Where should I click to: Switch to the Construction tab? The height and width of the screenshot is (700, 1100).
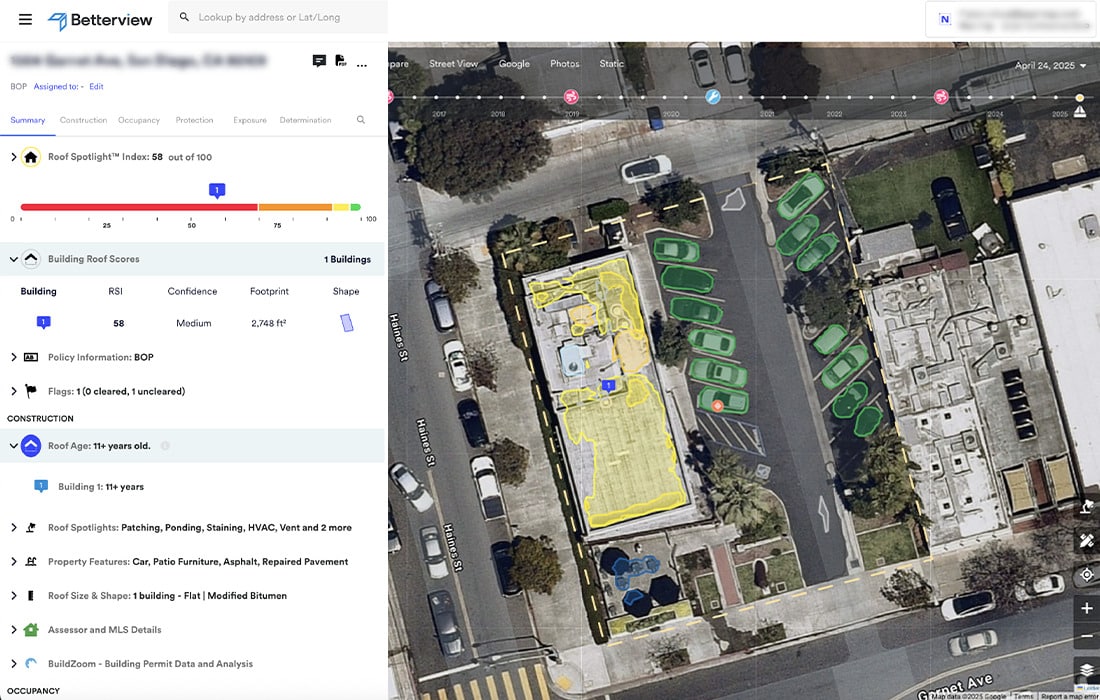[x=83, y=120]
